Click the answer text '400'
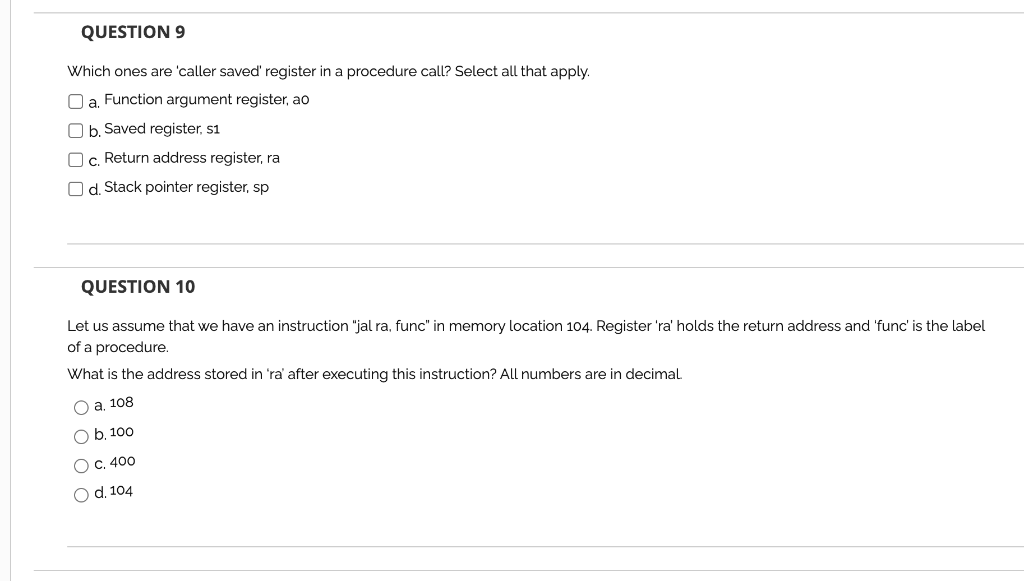This screenshot has width=1024, height=581. pos(121,461)
